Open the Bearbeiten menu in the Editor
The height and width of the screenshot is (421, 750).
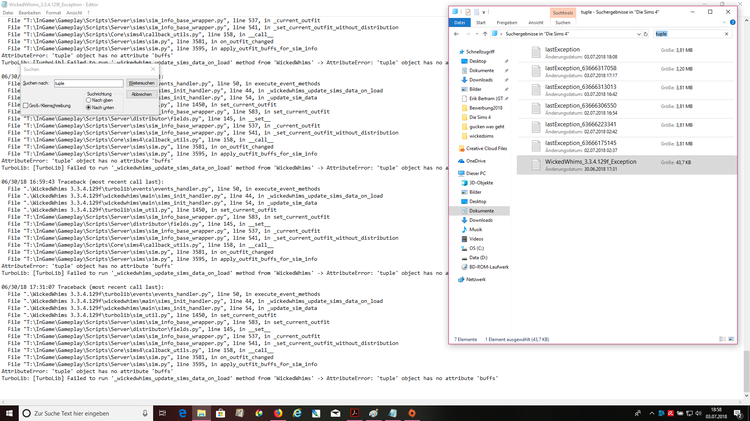(x=29, y=13)
